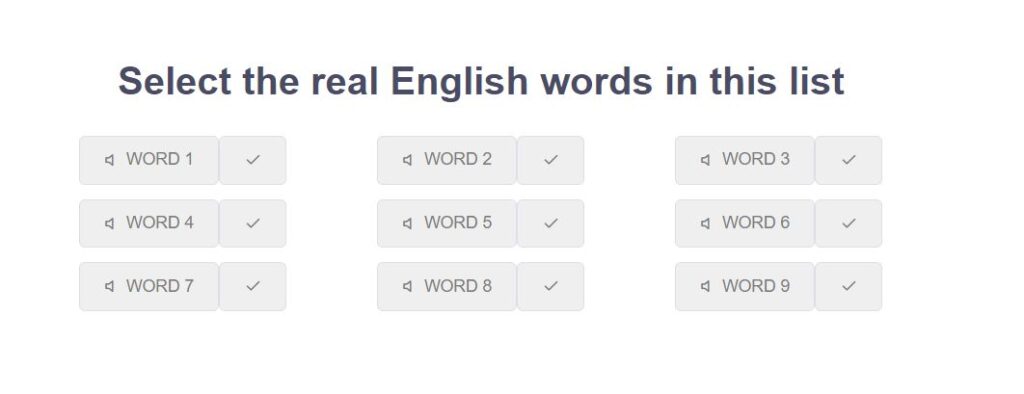Mark WORD 3 as real with checkmark

click(x=848, y=160)
